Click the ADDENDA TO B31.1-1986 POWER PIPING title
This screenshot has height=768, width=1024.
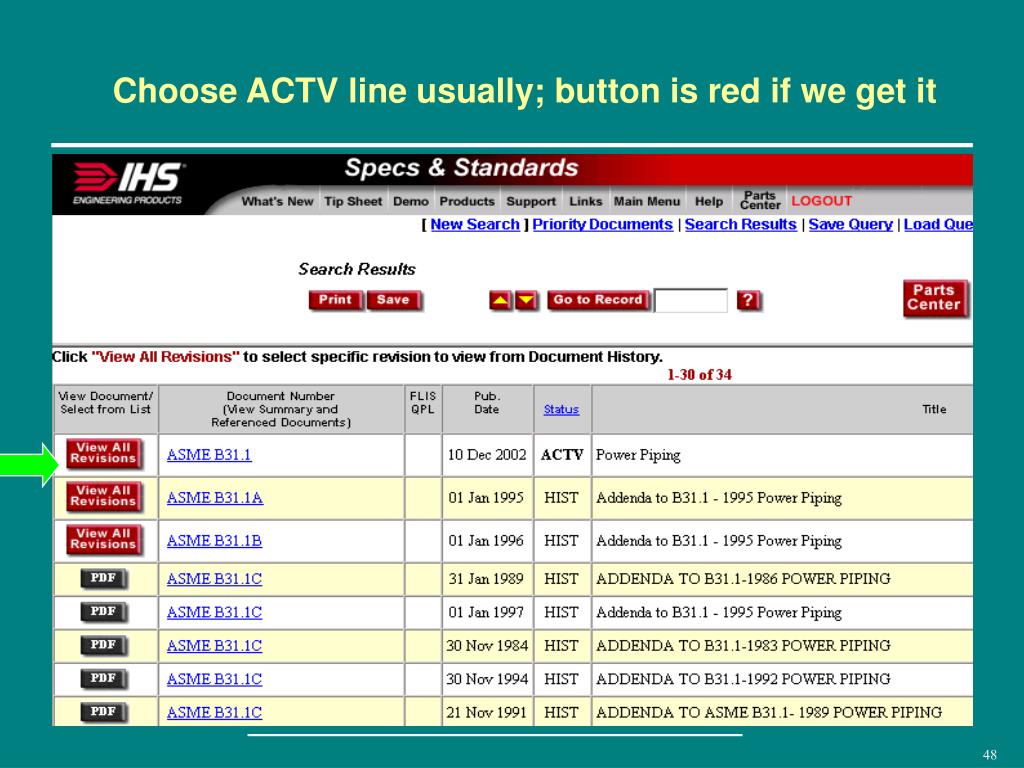pos(743,579)
